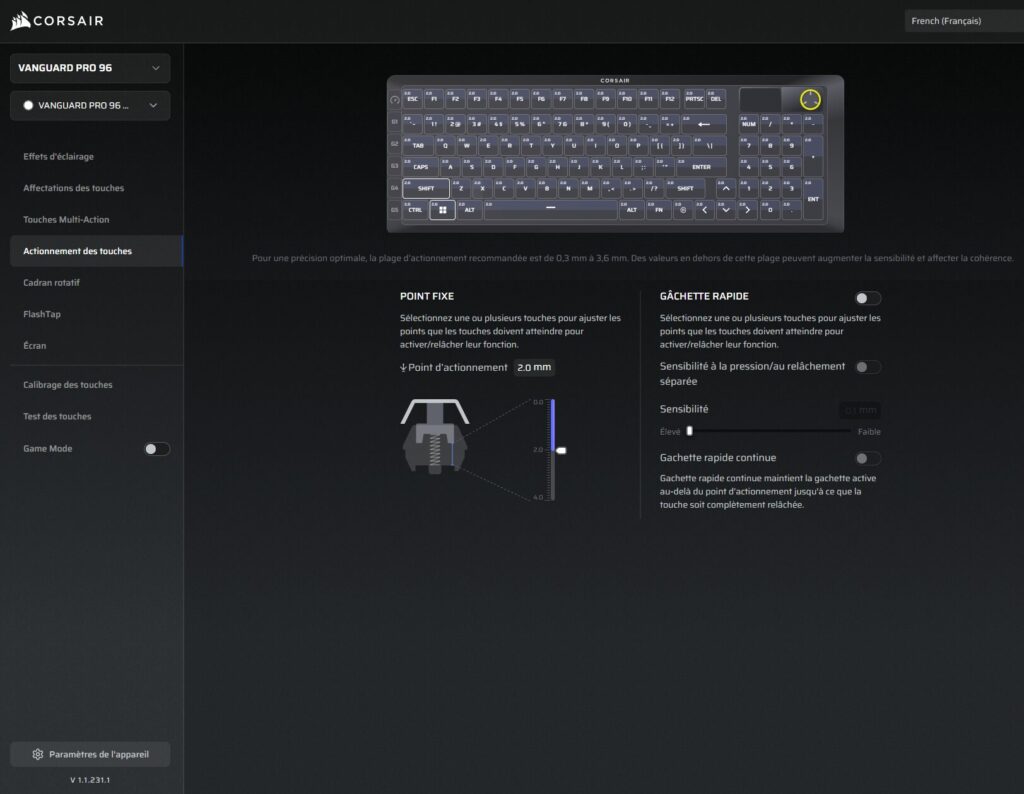Open Paramètres de l'appareil

coord(89,754)
